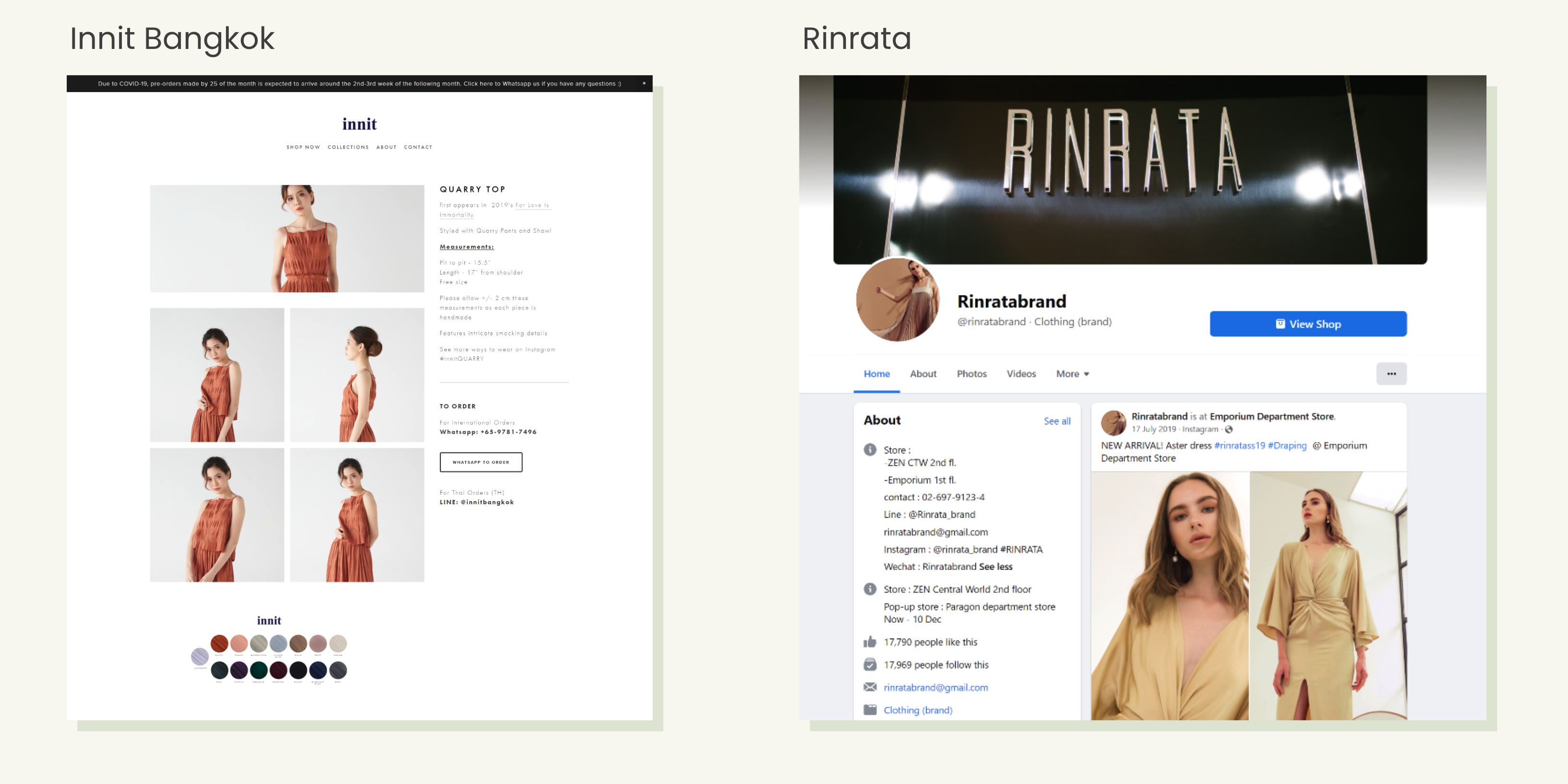Select the Emerald fabric color swatch
Screen dimensions: 1568x784
point(259,669)
